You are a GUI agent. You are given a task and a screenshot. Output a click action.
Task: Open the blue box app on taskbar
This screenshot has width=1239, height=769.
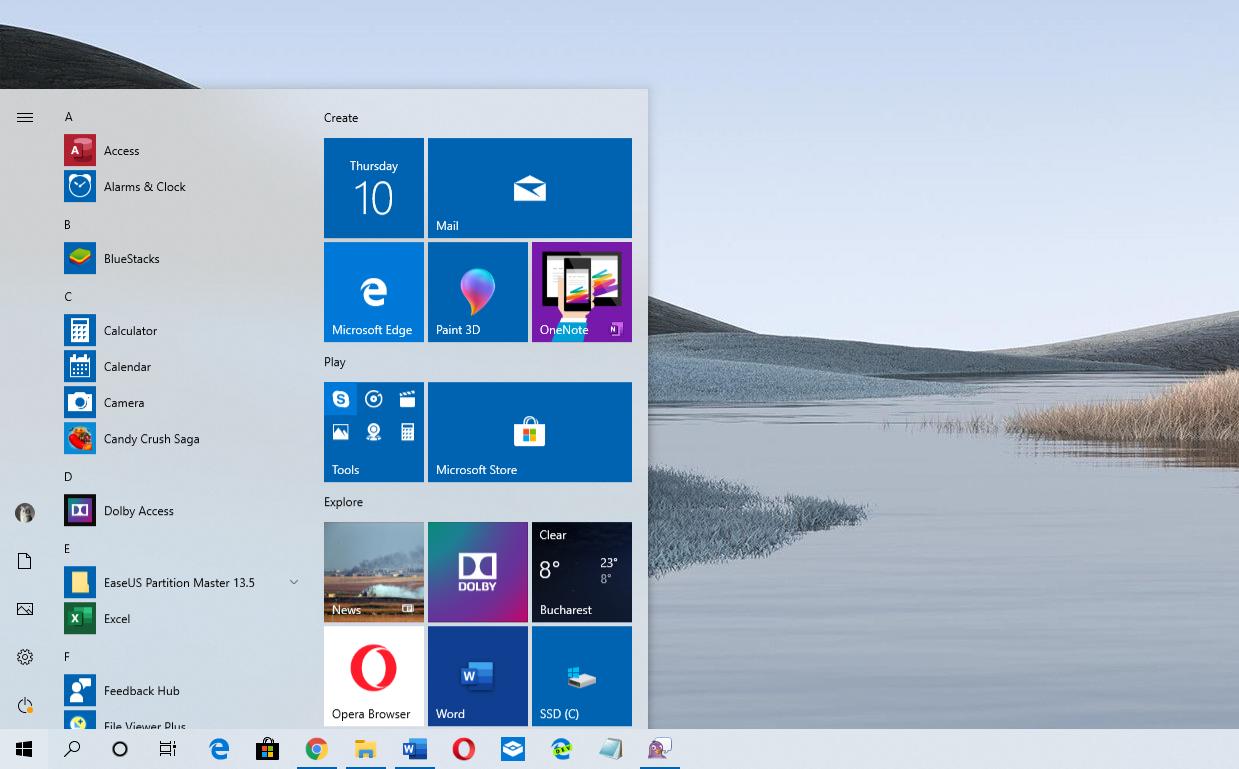click(x=513, y=749)
